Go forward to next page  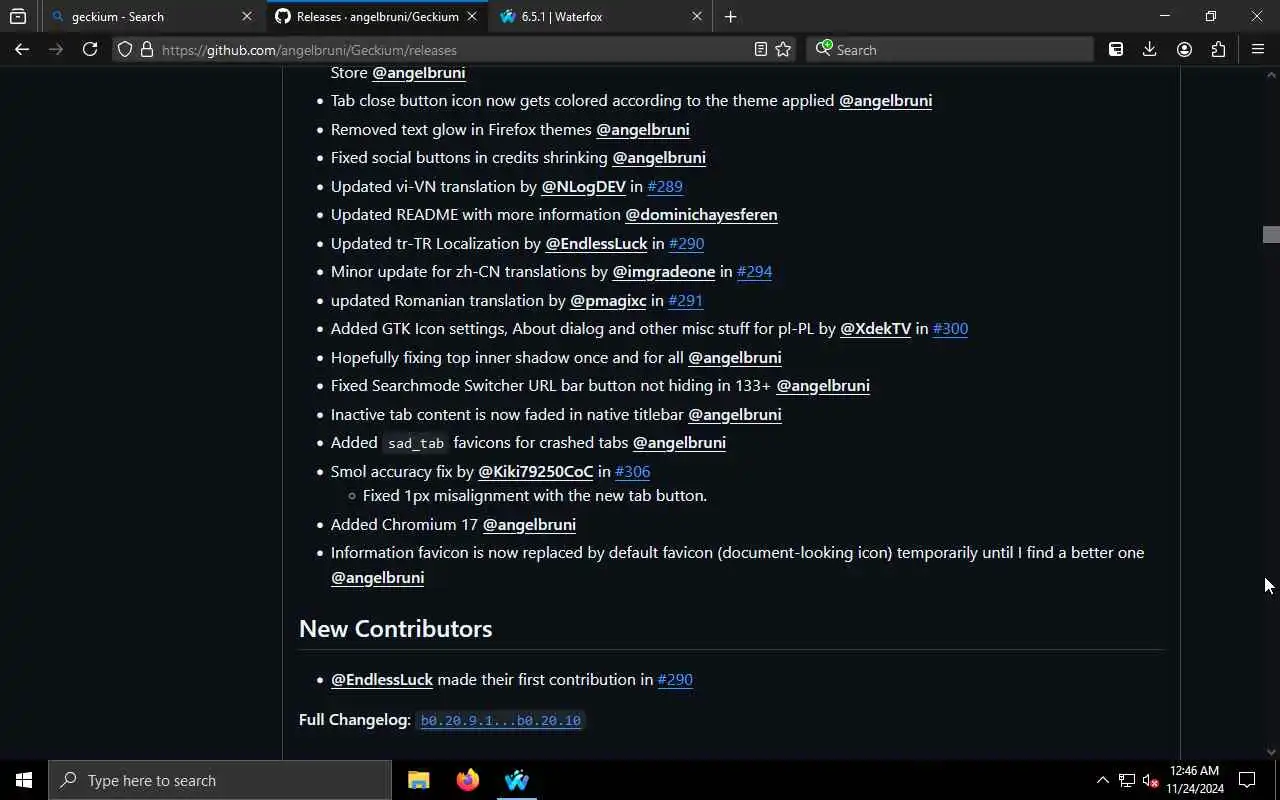point(56,49)
